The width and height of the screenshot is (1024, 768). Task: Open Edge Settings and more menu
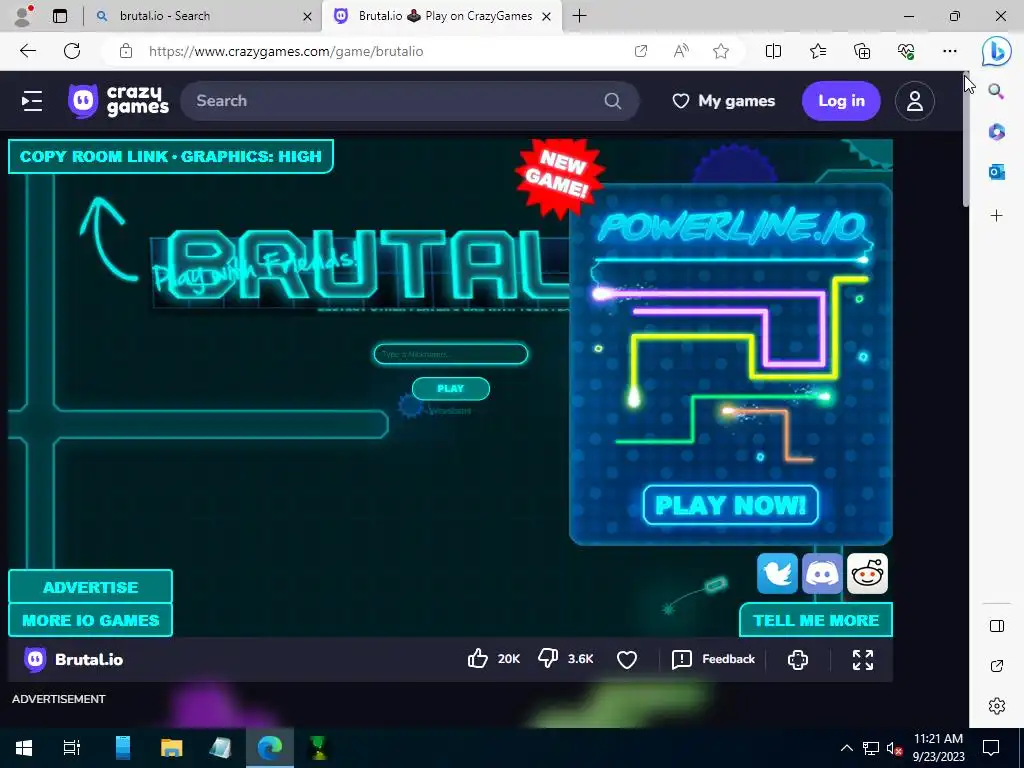[x=950, y=51]
